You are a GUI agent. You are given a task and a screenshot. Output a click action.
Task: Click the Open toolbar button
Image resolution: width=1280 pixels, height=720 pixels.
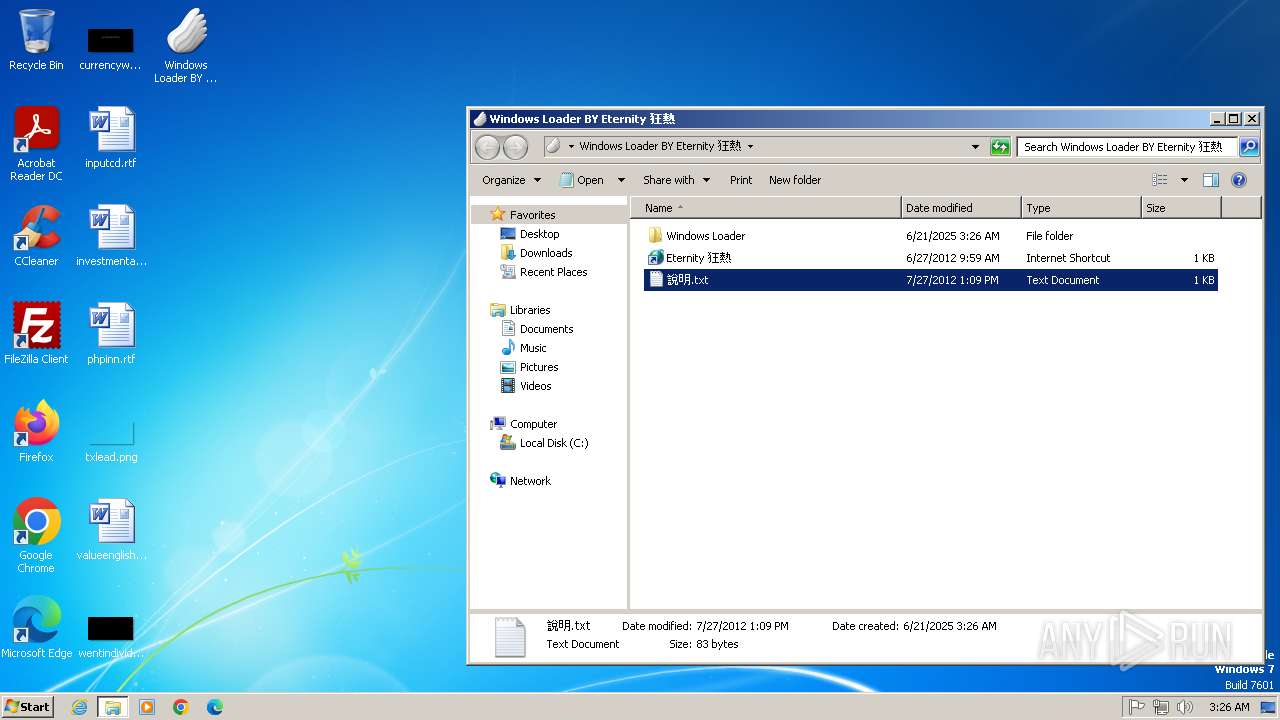pos(581,180)
